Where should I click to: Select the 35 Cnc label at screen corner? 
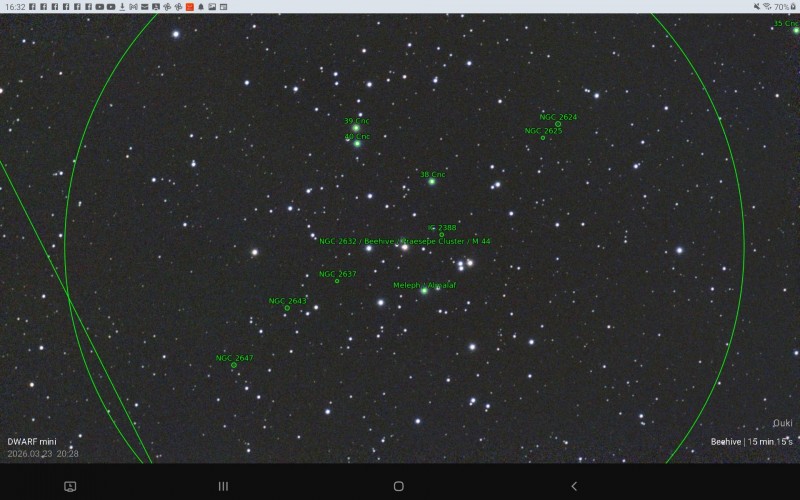[x=786, y=23]
